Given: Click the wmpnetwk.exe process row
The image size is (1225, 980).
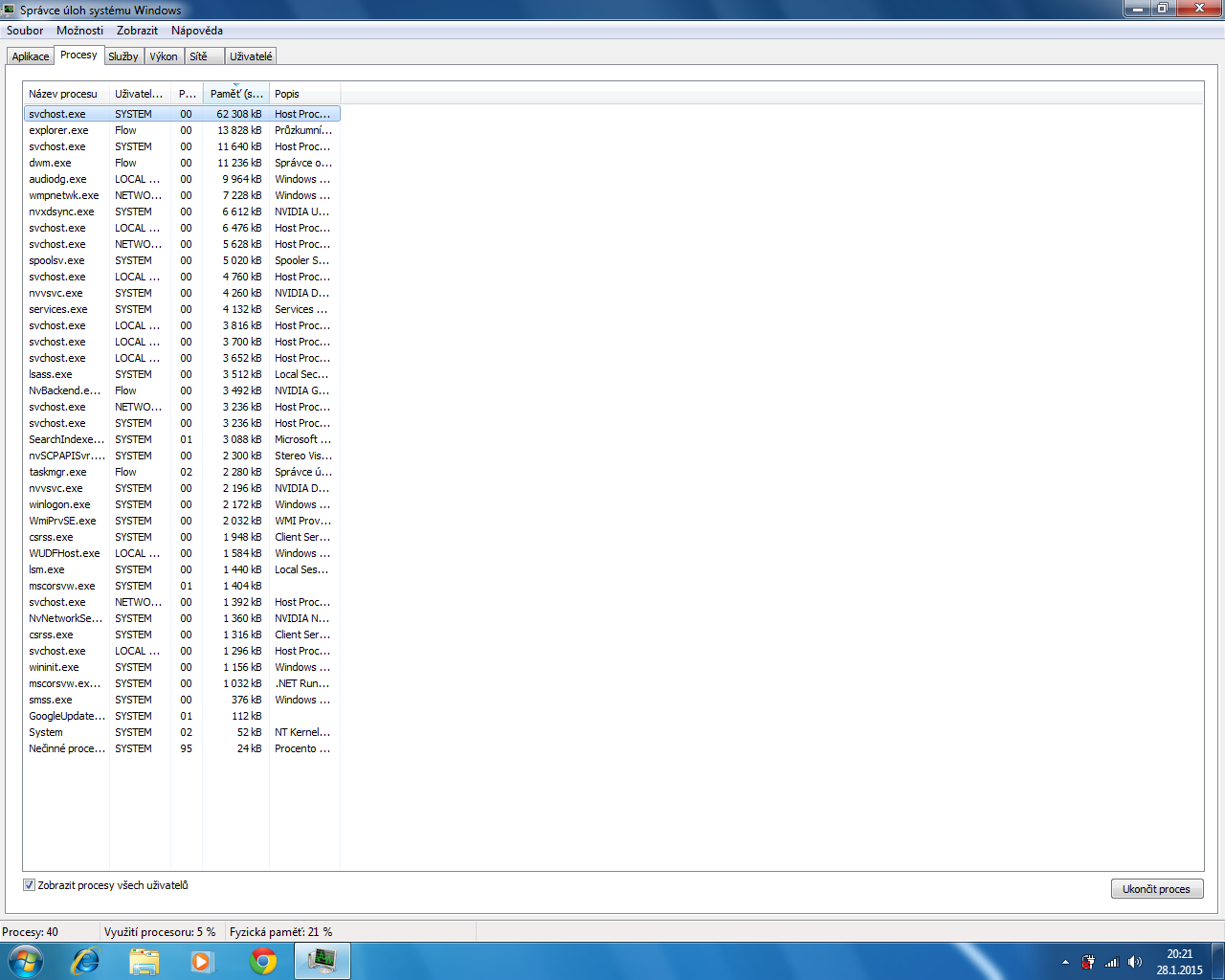Looking at the screenshot, I should pyautogui.click(x=182, y=195).
